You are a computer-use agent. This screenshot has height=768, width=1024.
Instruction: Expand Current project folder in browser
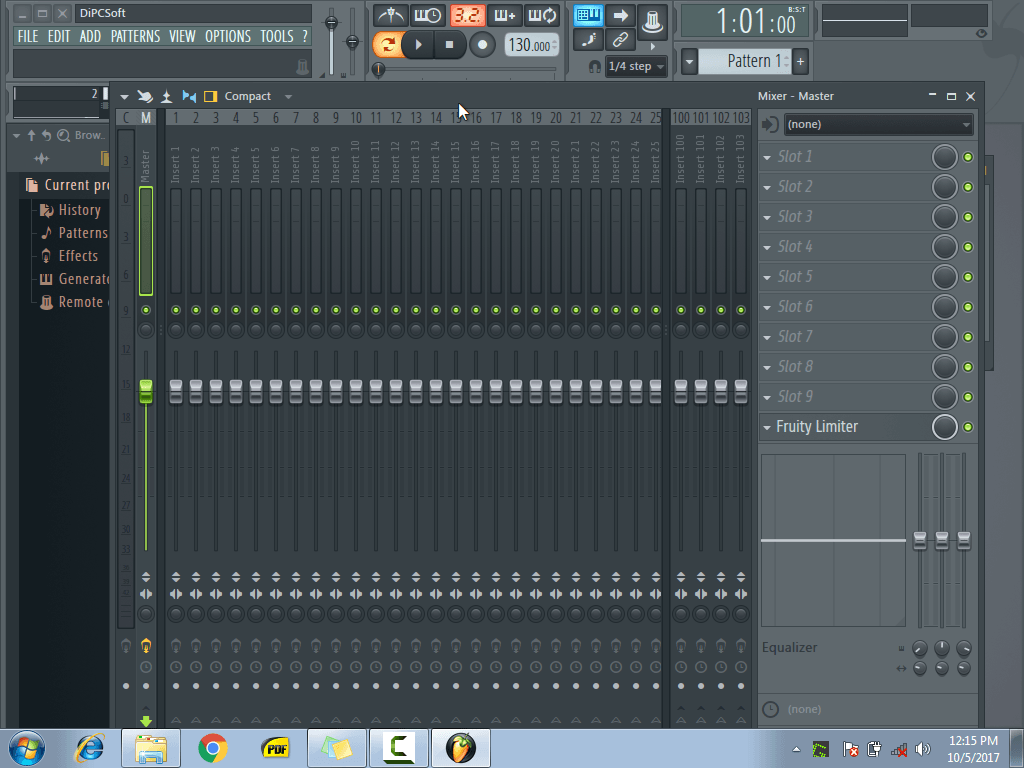66,185
